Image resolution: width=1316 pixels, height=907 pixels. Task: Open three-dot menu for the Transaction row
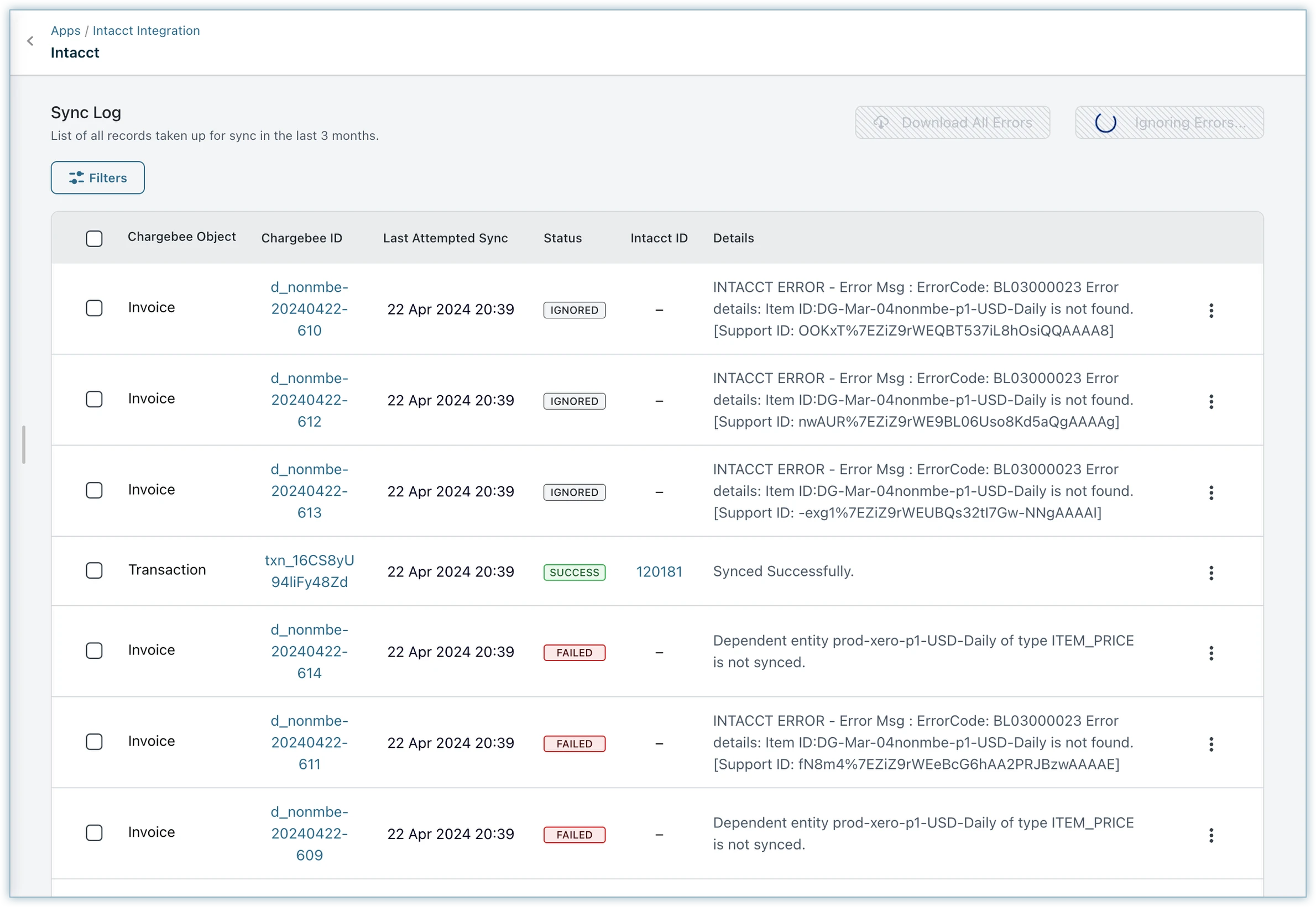click(x=1211, y=573)
